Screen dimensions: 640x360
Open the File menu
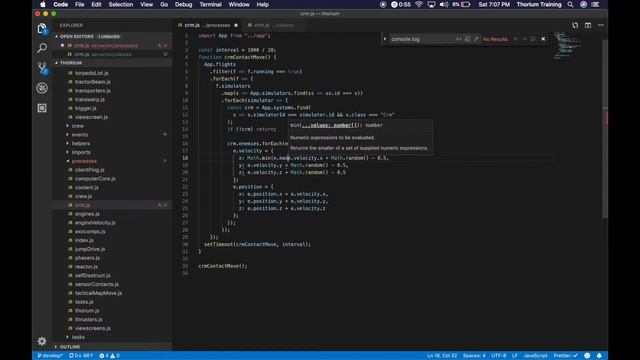(x=80, y=4)
